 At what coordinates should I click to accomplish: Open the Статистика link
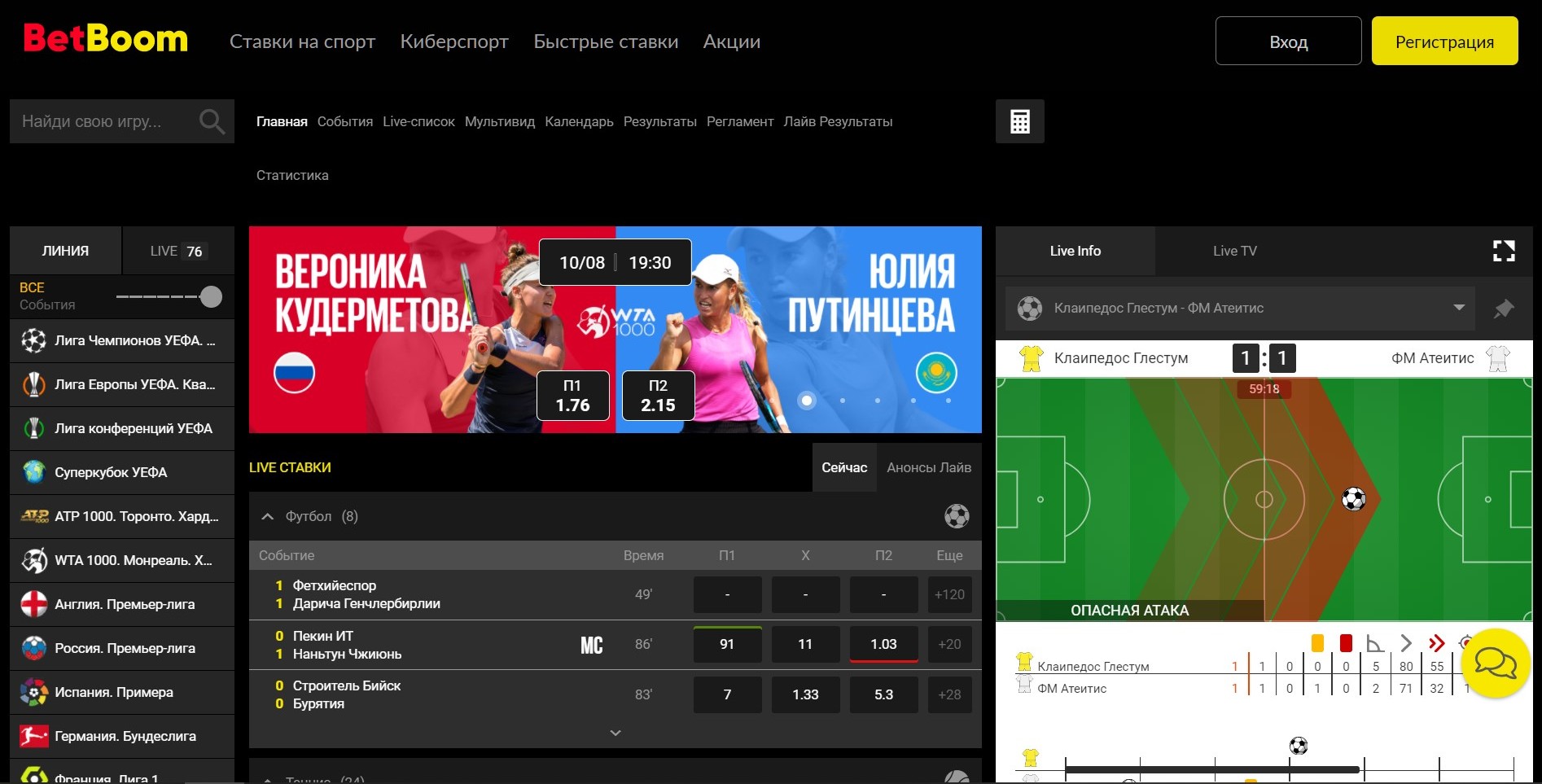(292, 175)
